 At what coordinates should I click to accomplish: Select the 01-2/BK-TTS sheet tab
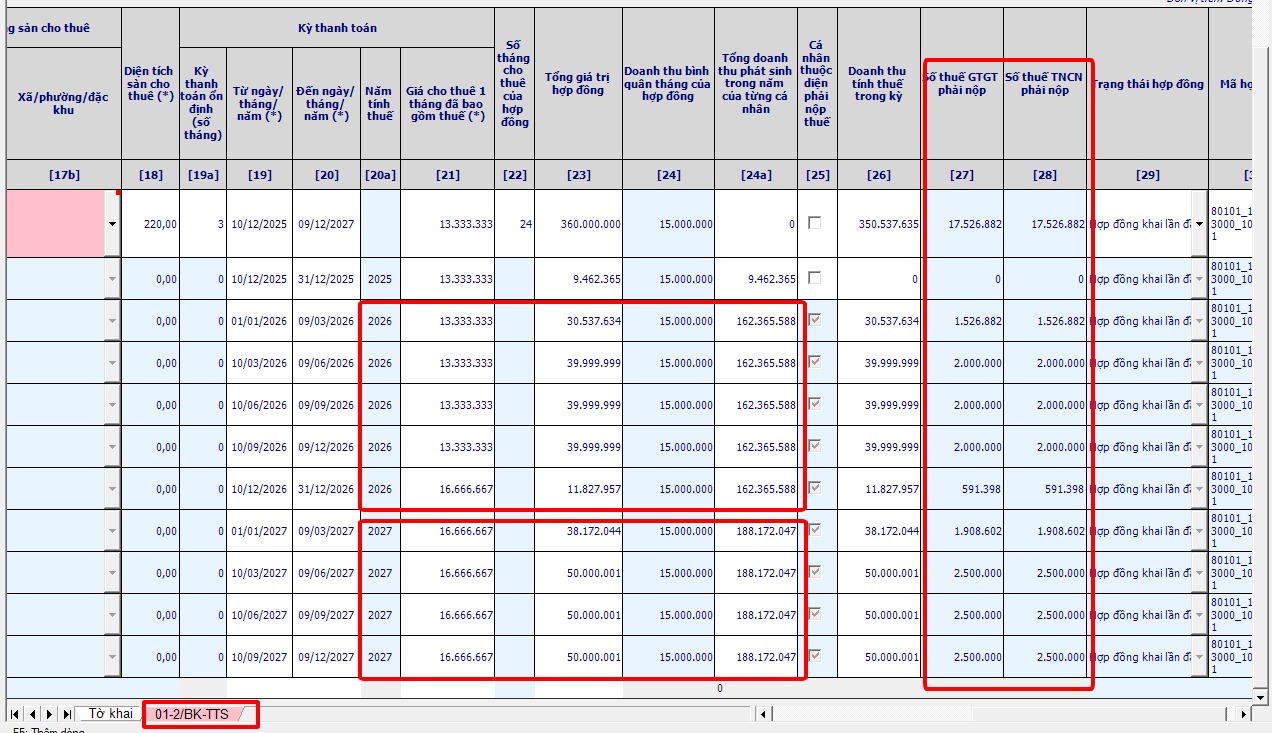(192, 714)
